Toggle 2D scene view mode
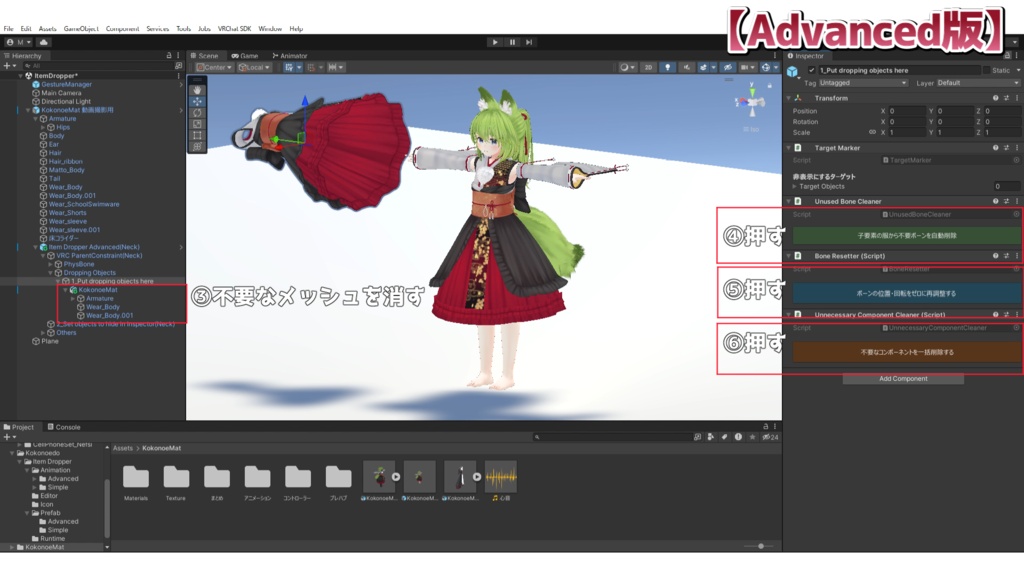 [648, 67]
